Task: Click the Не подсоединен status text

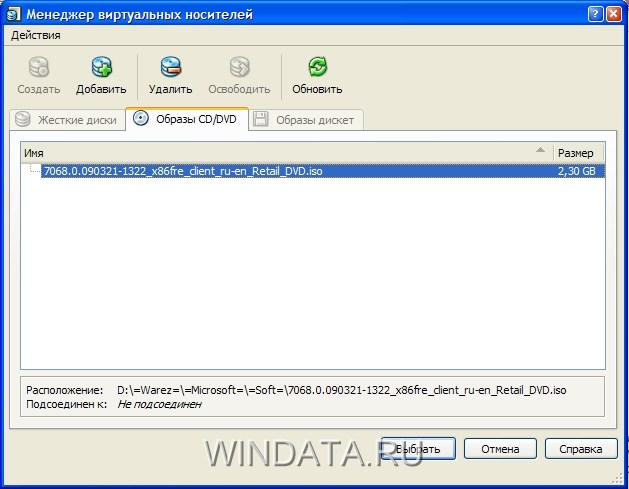Action: 159,404
